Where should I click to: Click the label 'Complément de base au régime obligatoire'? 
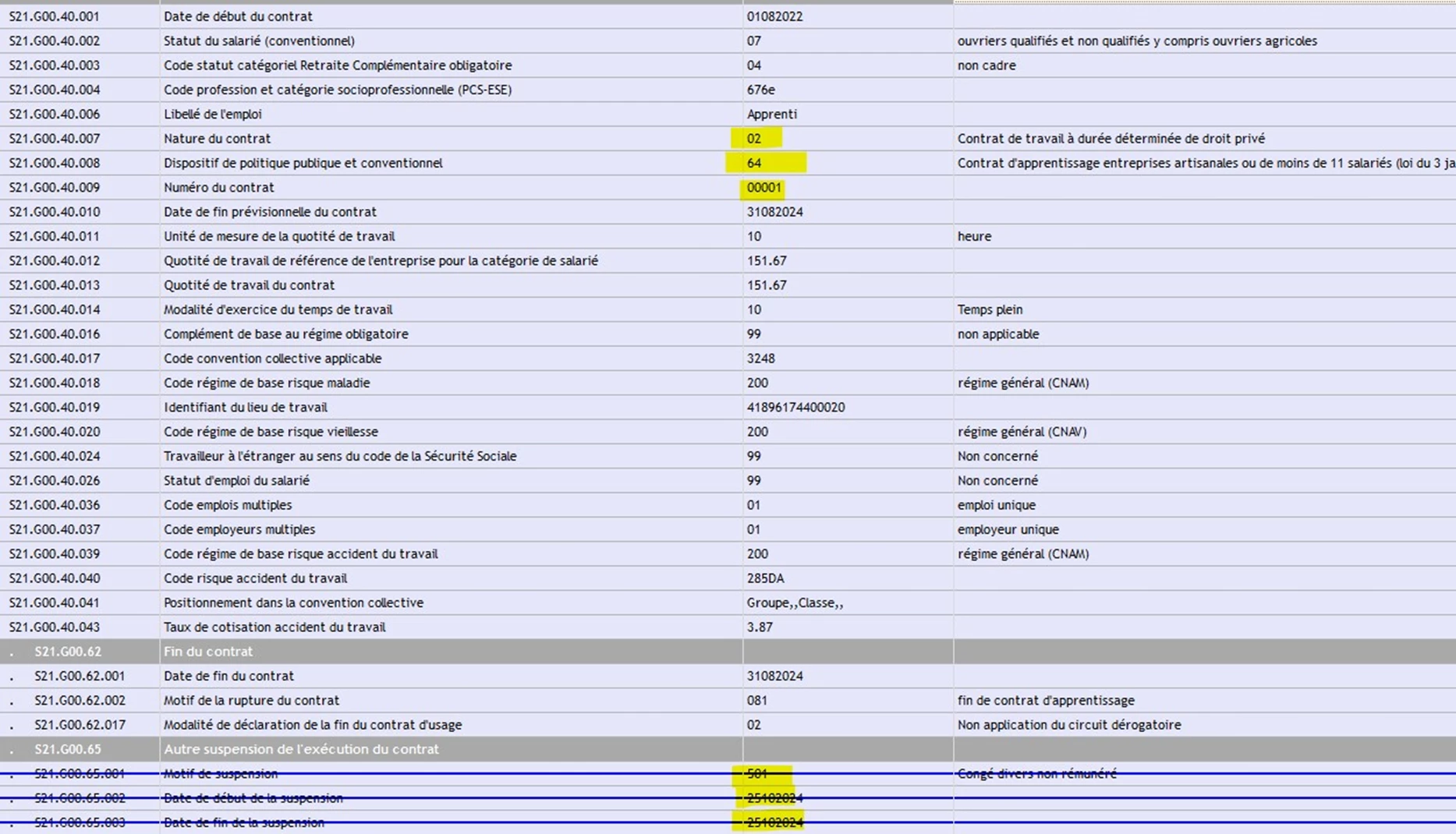point(285,334)
